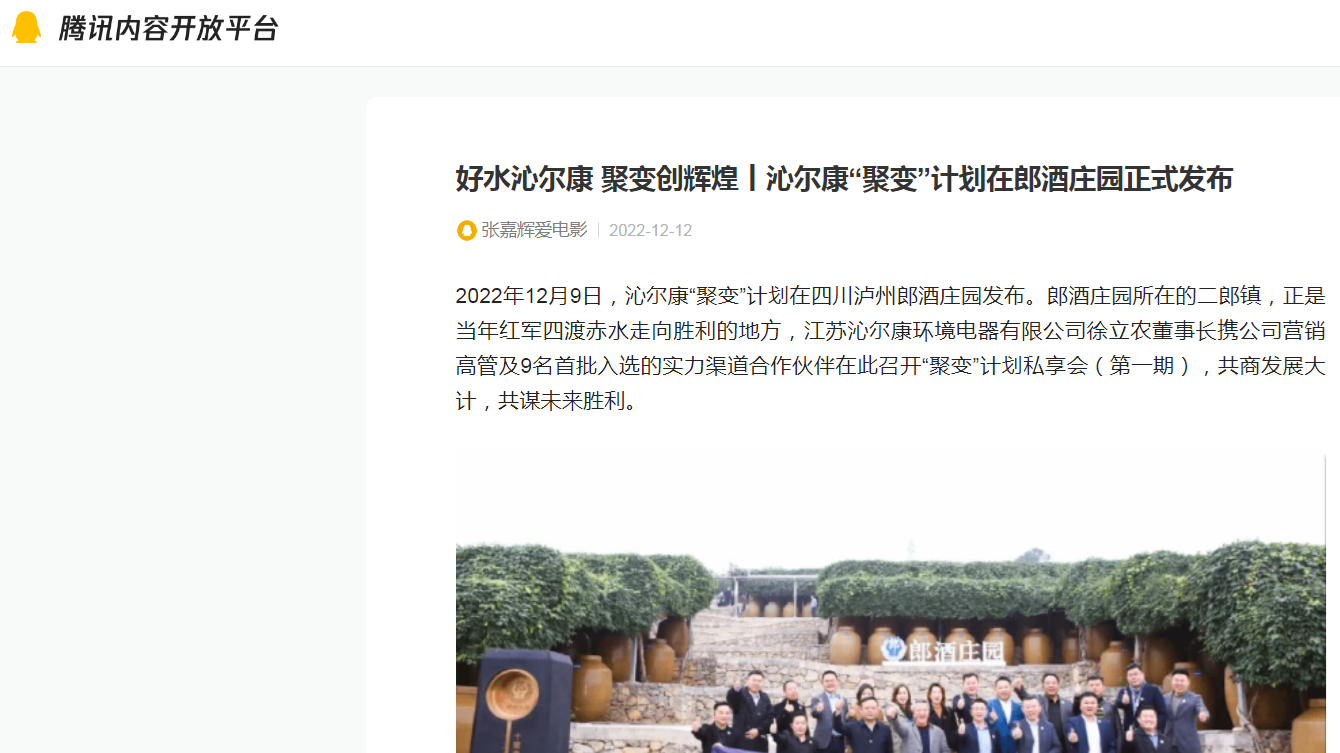Click the closing line 计，共谋未来胜利。
Image resolution: width=1340 pixels, height=753 pixels.
click(546, 401)
